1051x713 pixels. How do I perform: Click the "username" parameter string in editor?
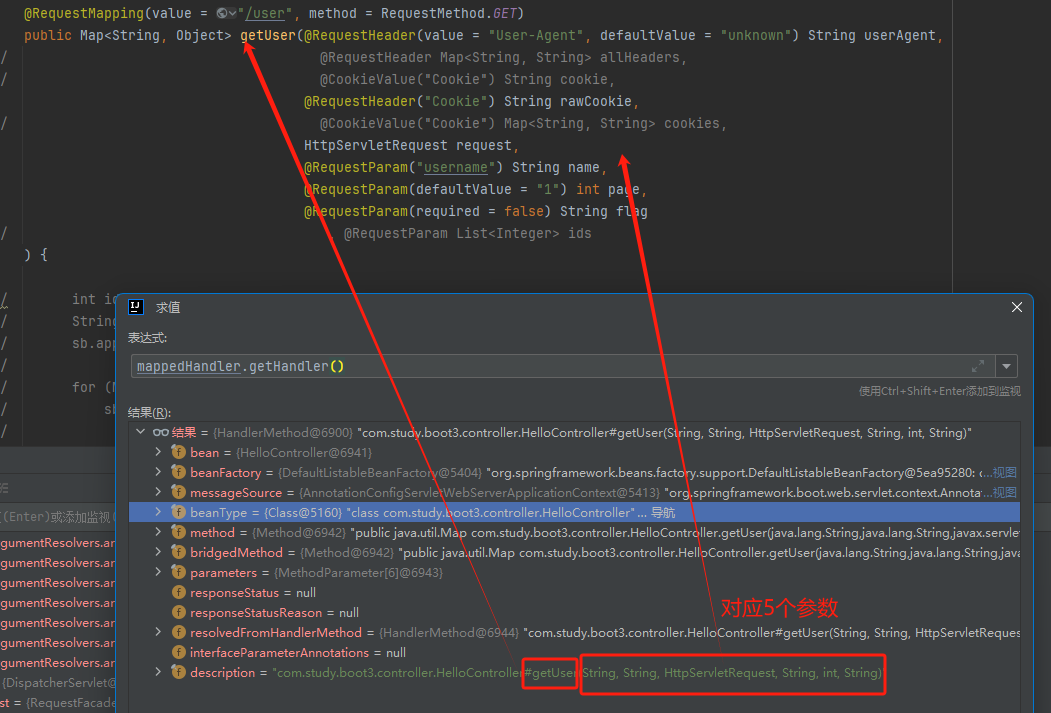point(456,167)
